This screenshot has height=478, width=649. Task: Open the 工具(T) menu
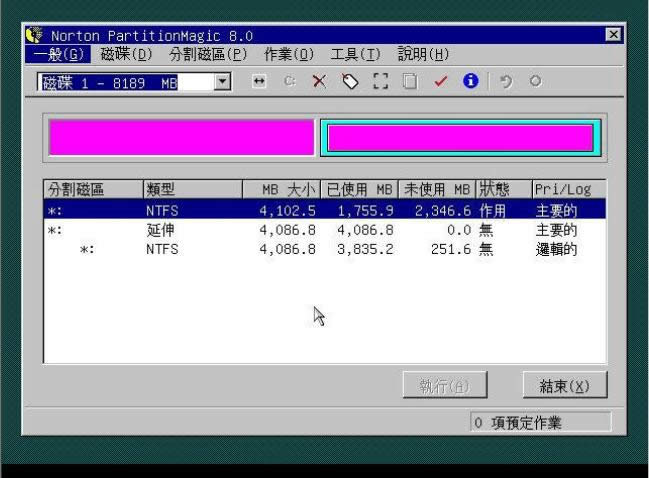coord(355,54)
